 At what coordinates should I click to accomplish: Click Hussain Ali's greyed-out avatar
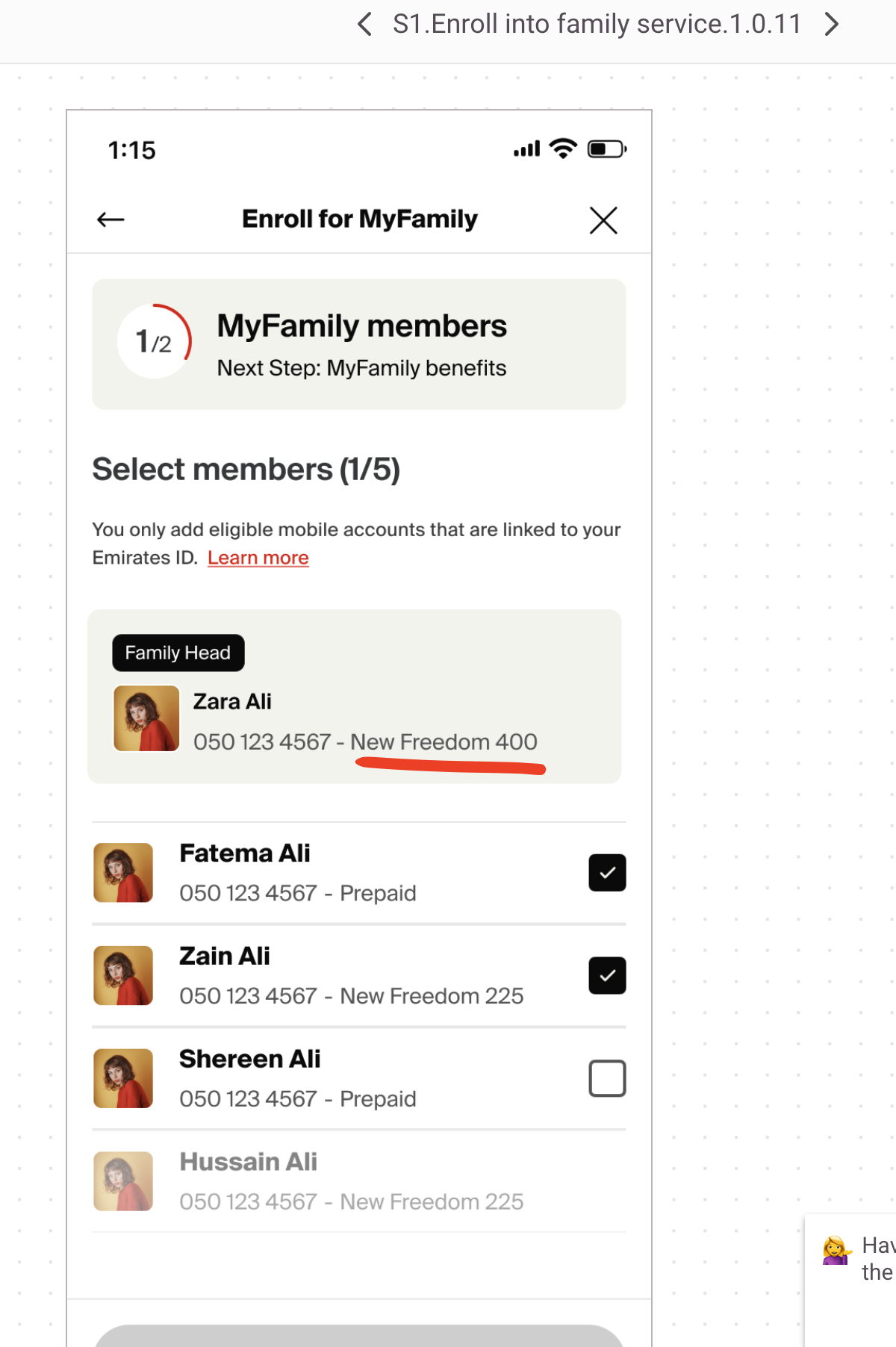[x=123, y=1181]
